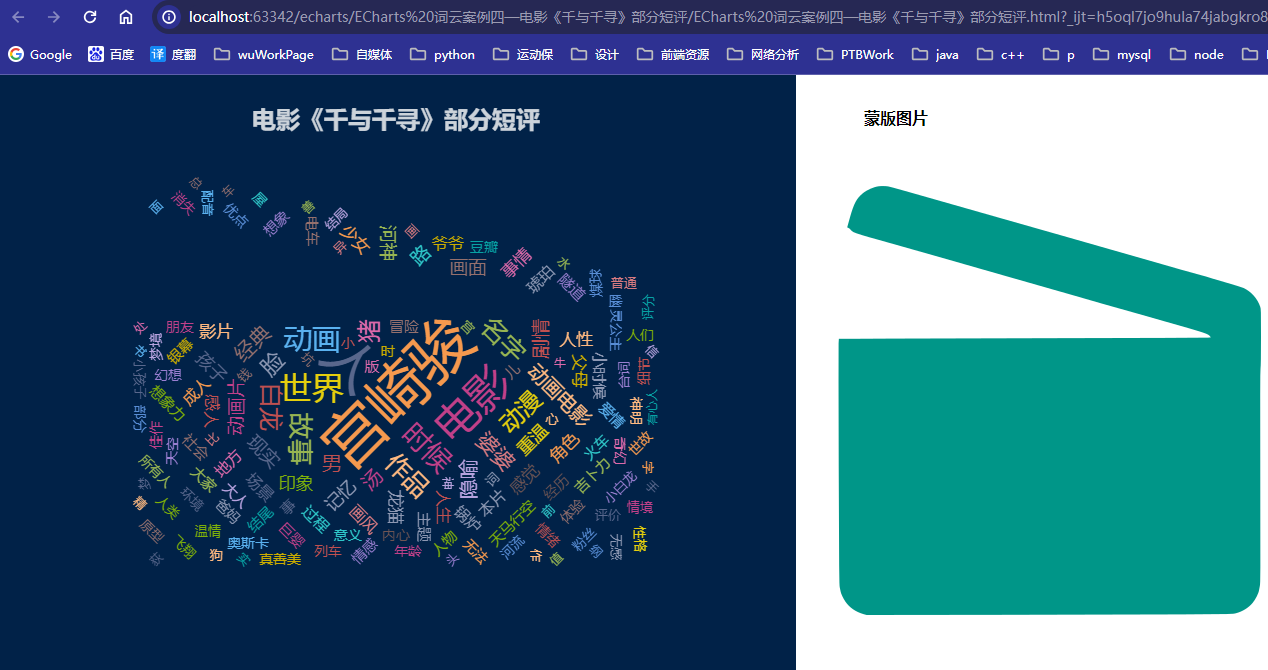Click the word 角色 in the word cloud

(565, 450)
